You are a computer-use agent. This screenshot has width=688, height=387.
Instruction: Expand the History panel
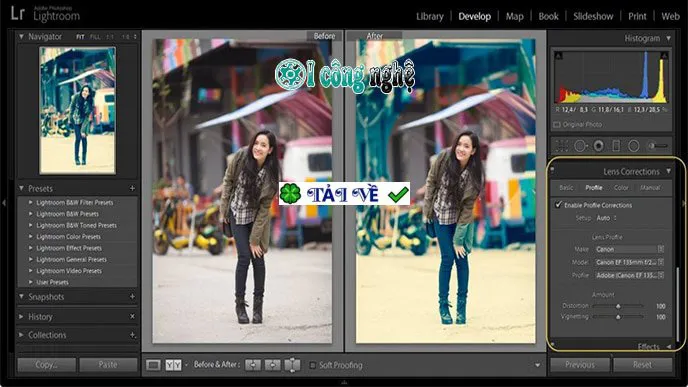21,316
